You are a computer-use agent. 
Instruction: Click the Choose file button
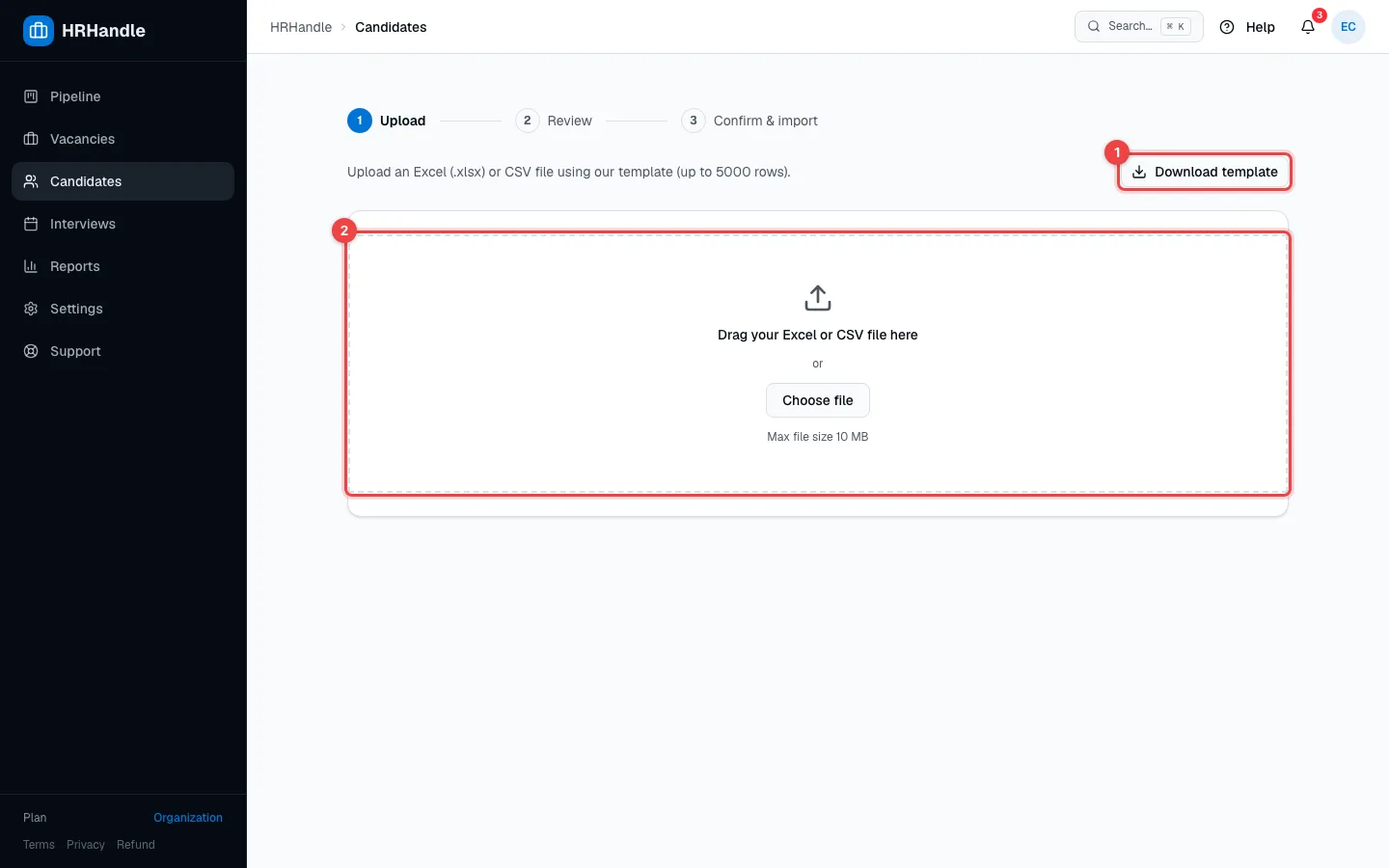pos(818,400)
